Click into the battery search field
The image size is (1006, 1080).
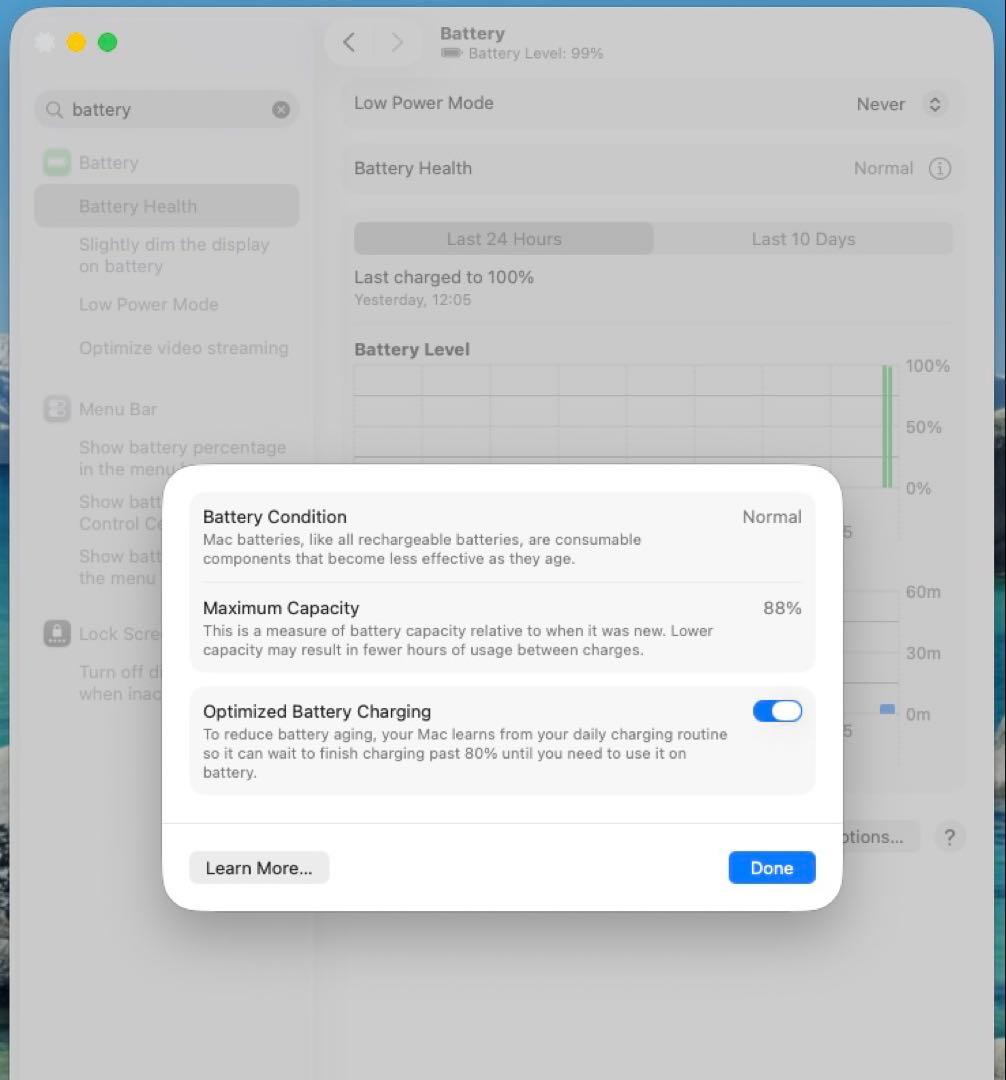165,110
